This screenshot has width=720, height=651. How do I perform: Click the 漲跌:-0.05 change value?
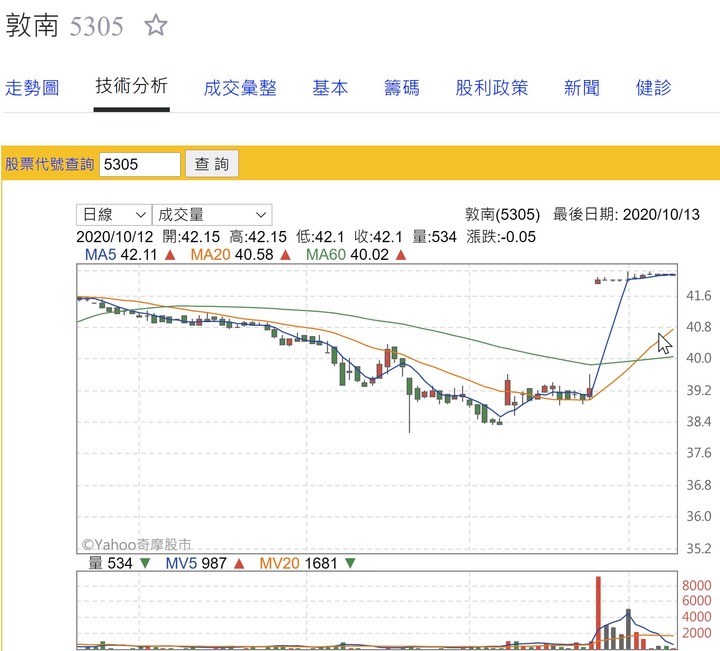[501, 237]
